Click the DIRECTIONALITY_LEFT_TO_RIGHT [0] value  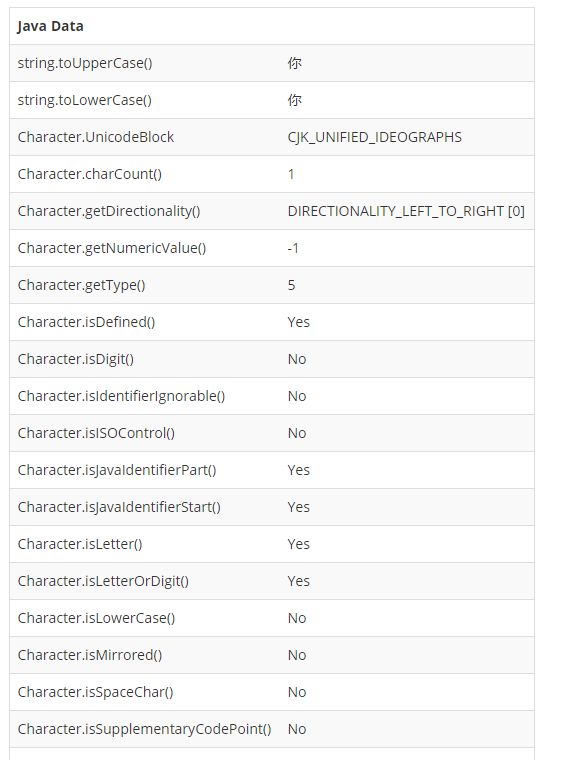[406, 211]
